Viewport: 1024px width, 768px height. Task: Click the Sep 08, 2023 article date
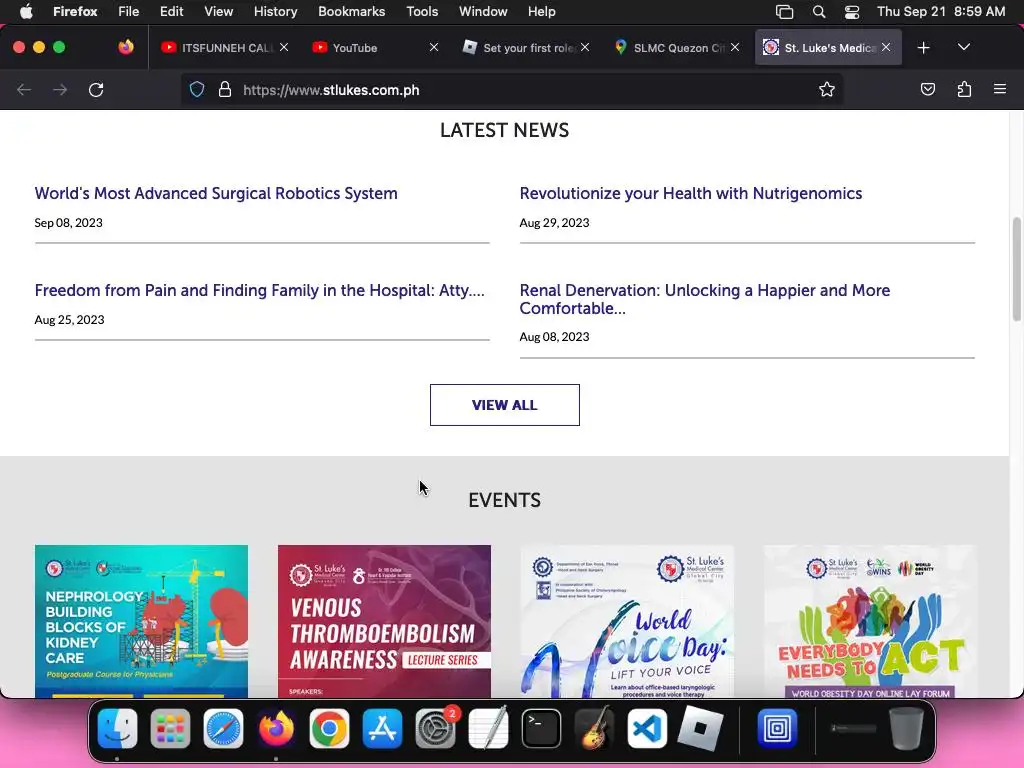(x=69, y=223)
